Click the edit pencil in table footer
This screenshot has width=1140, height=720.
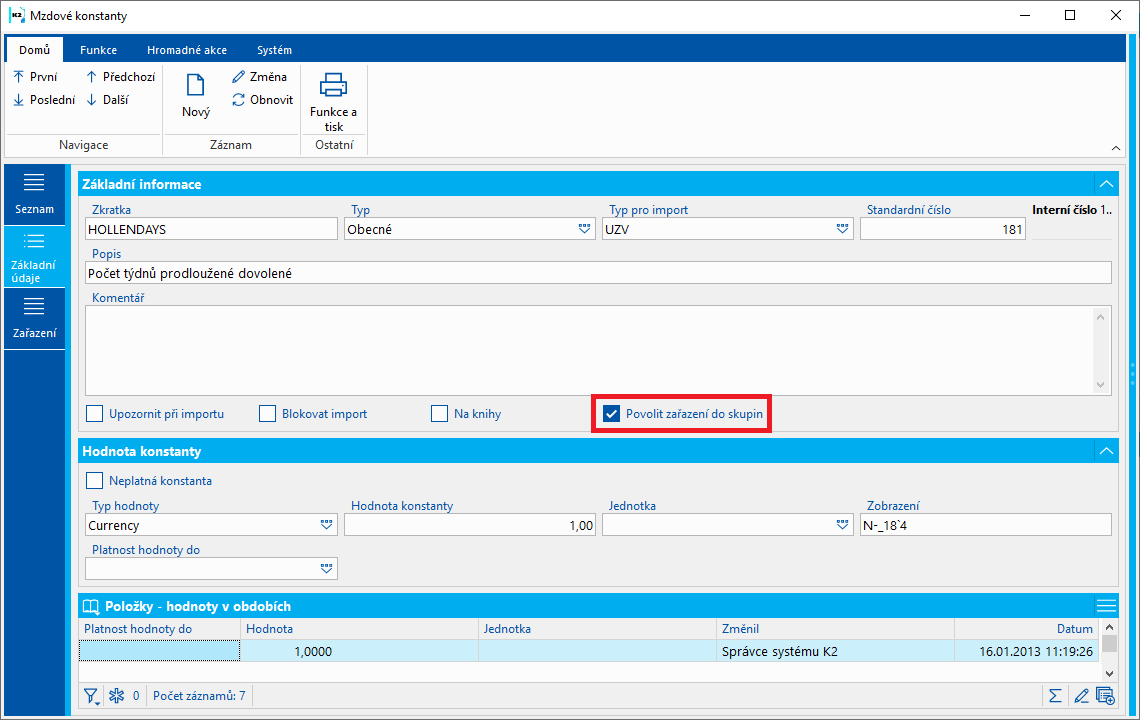pyautogui.click(x=1081, y=696)
